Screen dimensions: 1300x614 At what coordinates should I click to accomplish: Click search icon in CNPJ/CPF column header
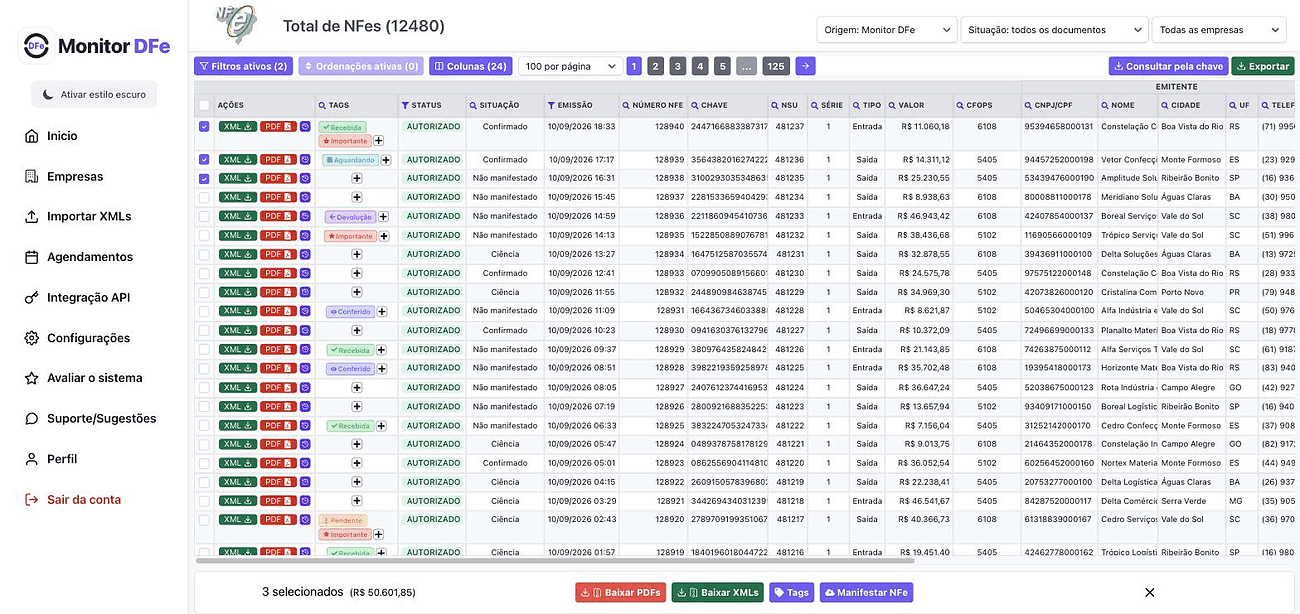point(1028,105)
